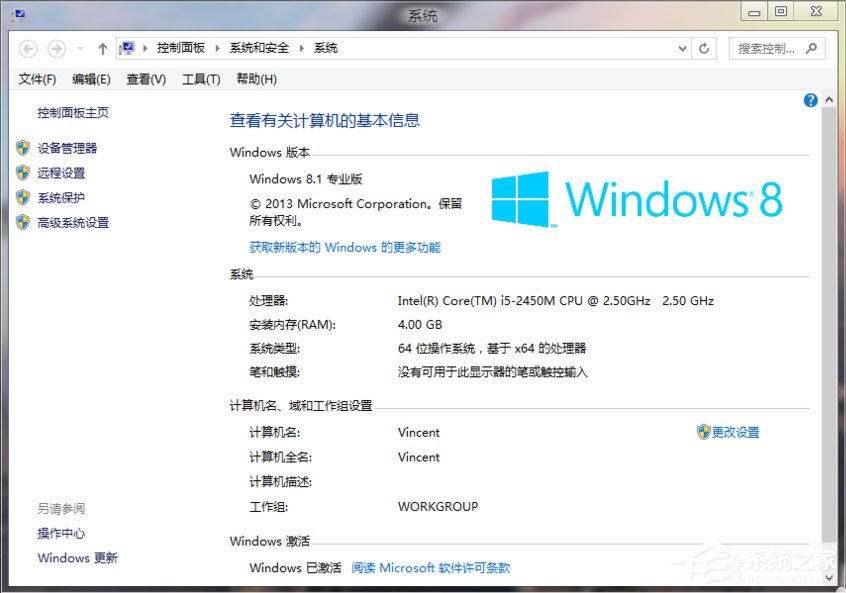Open the 查看(V) menu
This screenshot has height=593, width=846.
tap(144, 79)
